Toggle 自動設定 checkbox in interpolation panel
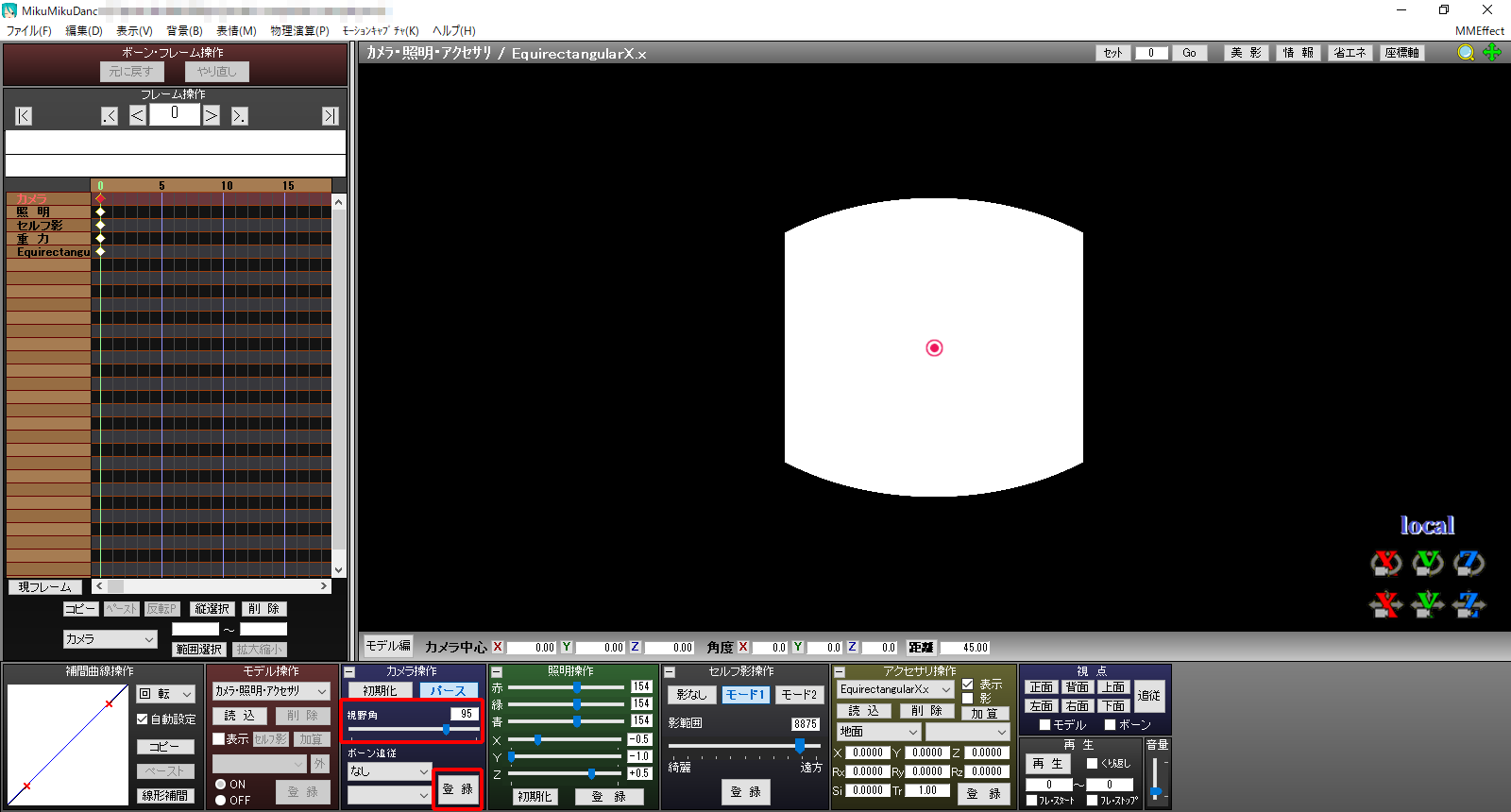Viewport: 1511px width, 812px height. pyautogui.click(x=143, y=719)
